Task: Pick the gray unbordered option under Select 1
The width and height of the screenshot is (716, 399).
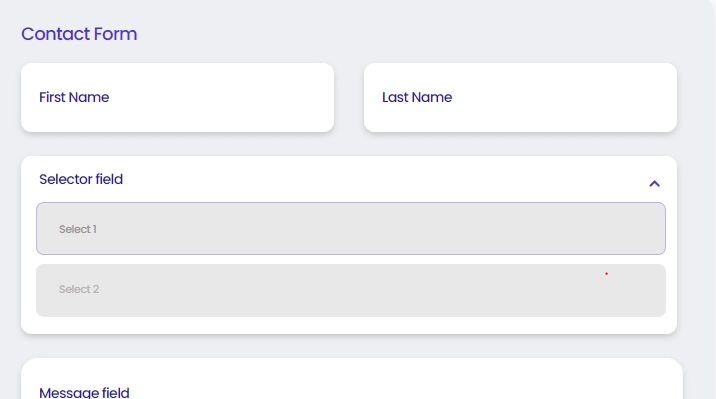Action: pos(351,290)
